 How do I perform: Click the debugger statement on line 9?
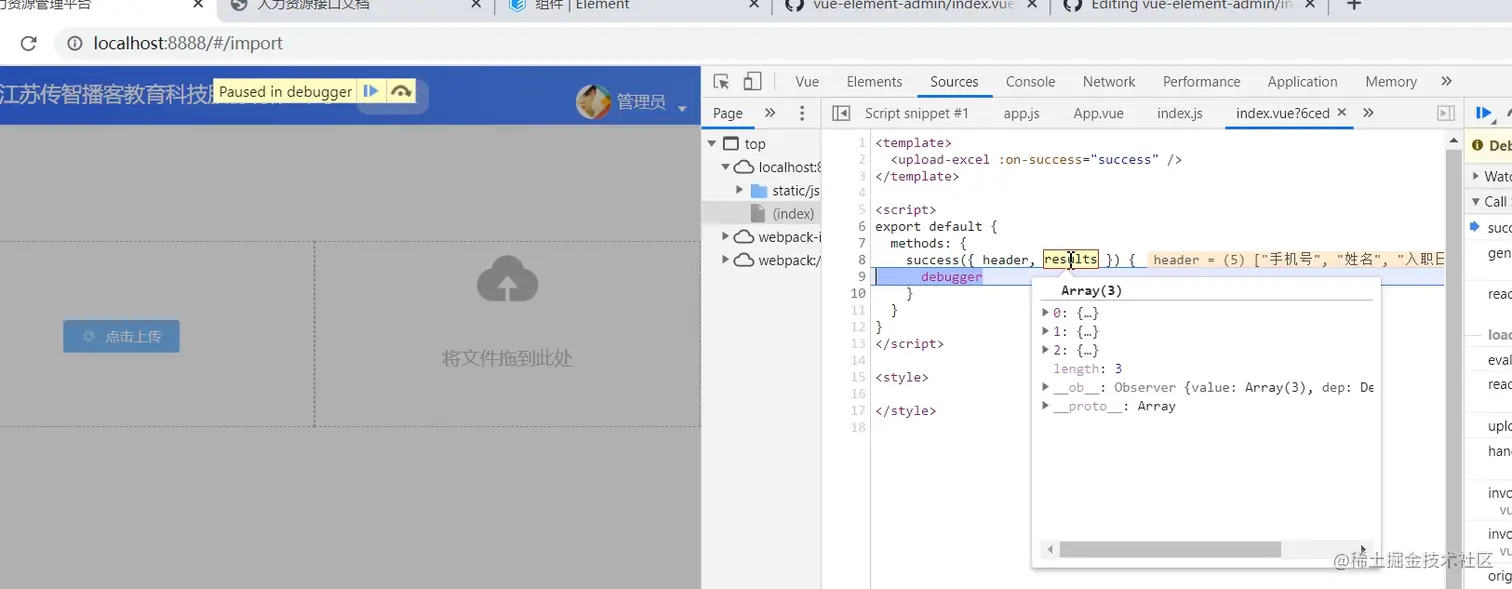(952, 277)
